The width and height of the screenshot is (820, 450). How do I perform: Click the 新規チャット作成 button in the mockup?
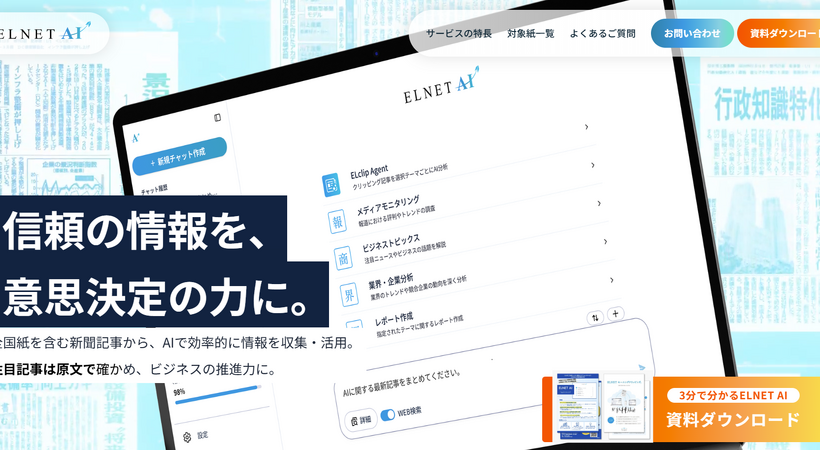tap(179, 156)
